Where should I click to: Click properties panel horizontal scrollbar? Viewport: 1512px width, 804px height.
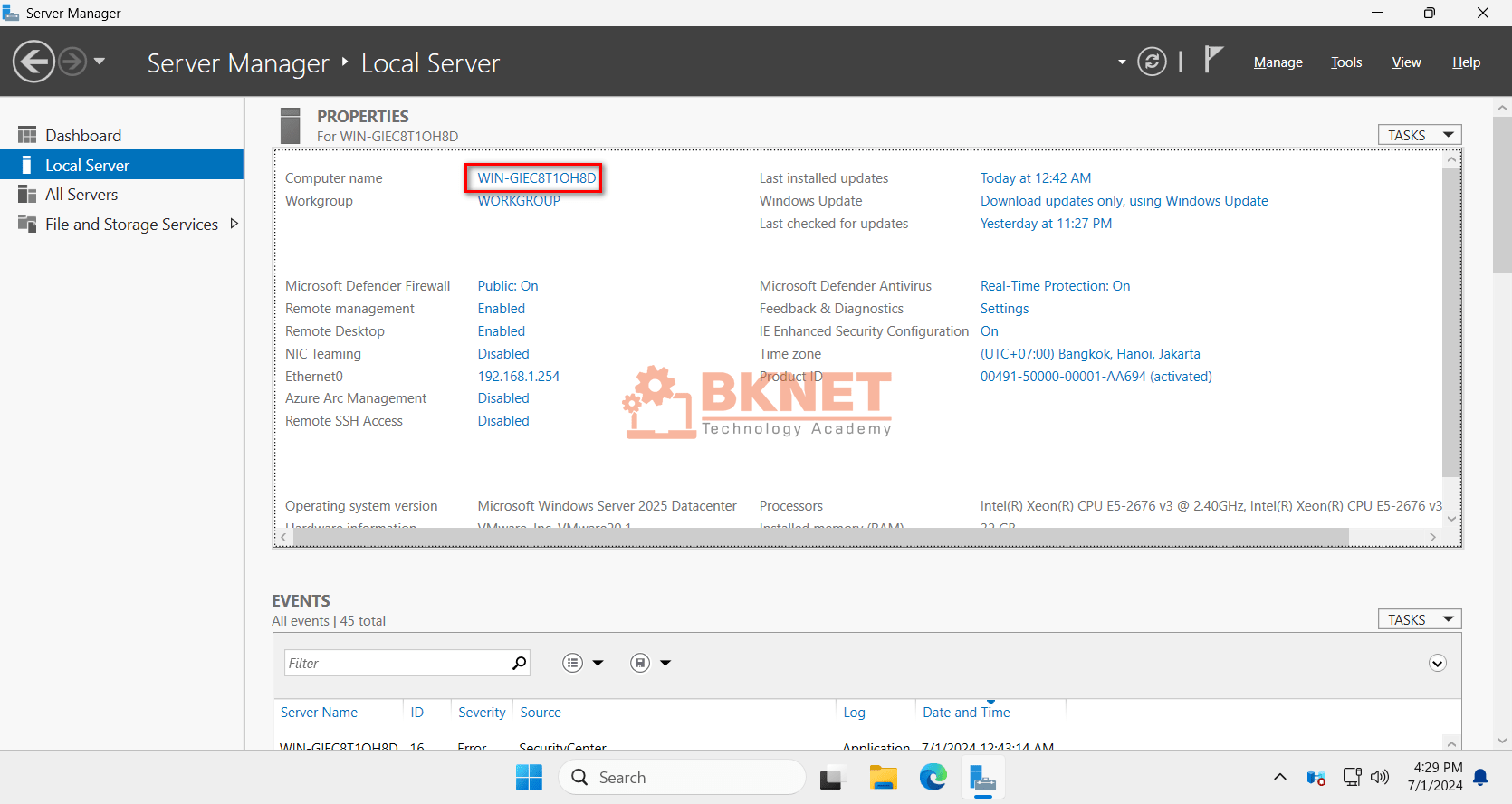[x=820, y=537]
